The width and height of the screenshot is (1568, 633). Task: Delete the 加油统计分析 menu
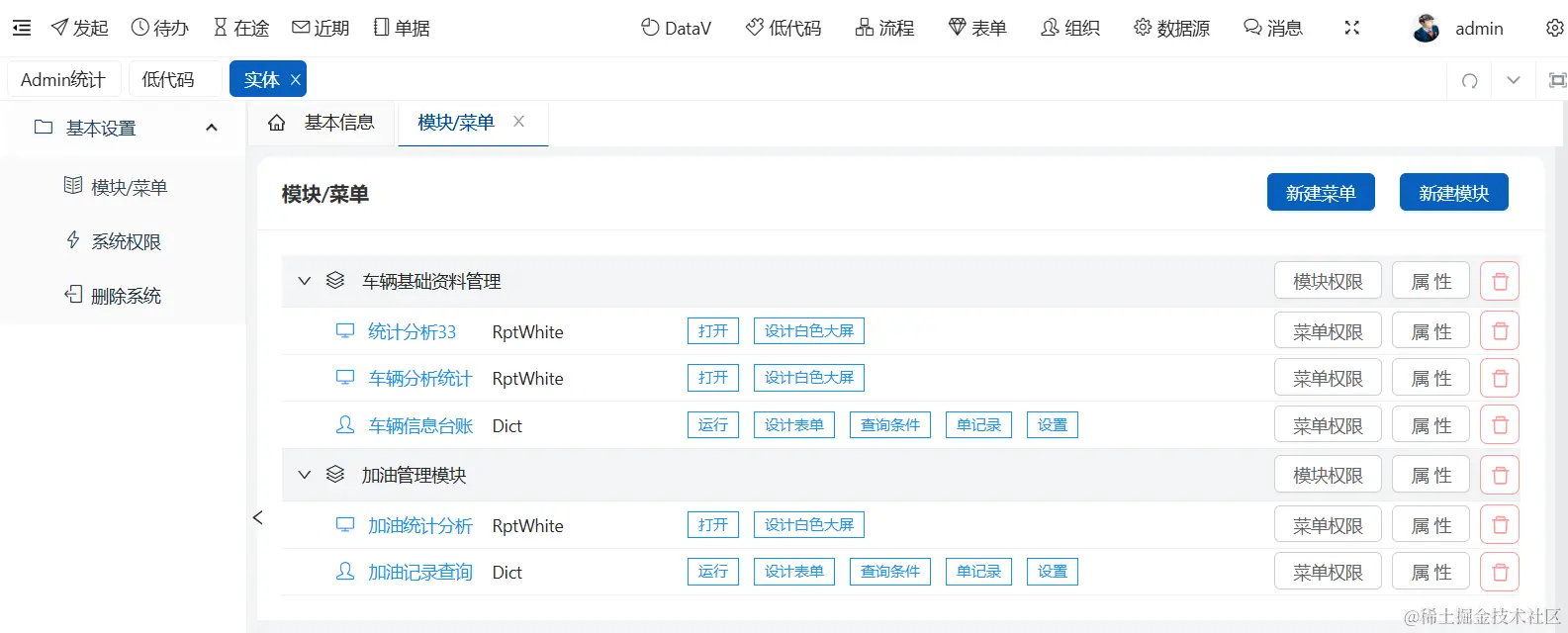coord(1500,525)
